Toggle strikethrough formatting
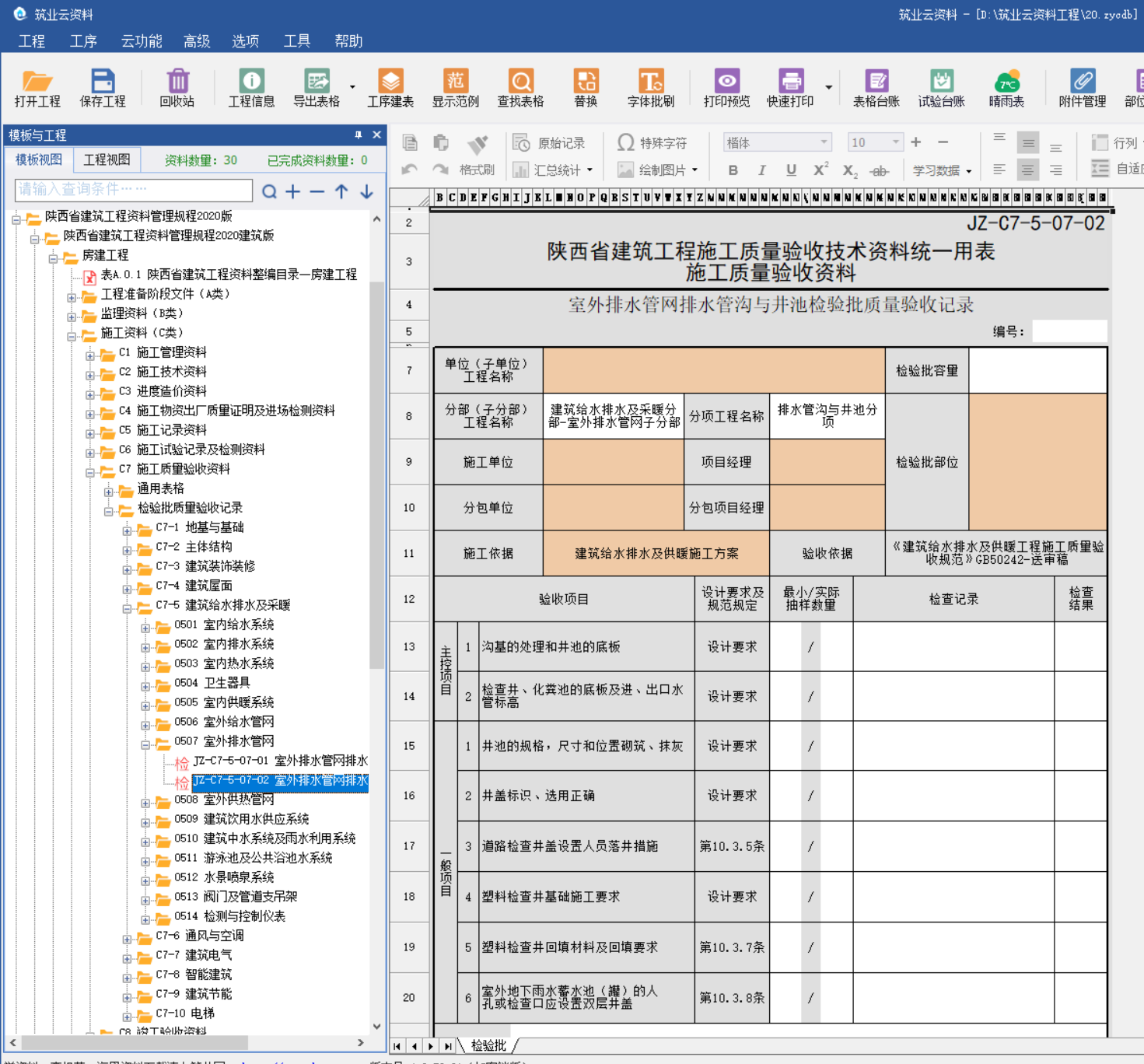 (880, 170)
